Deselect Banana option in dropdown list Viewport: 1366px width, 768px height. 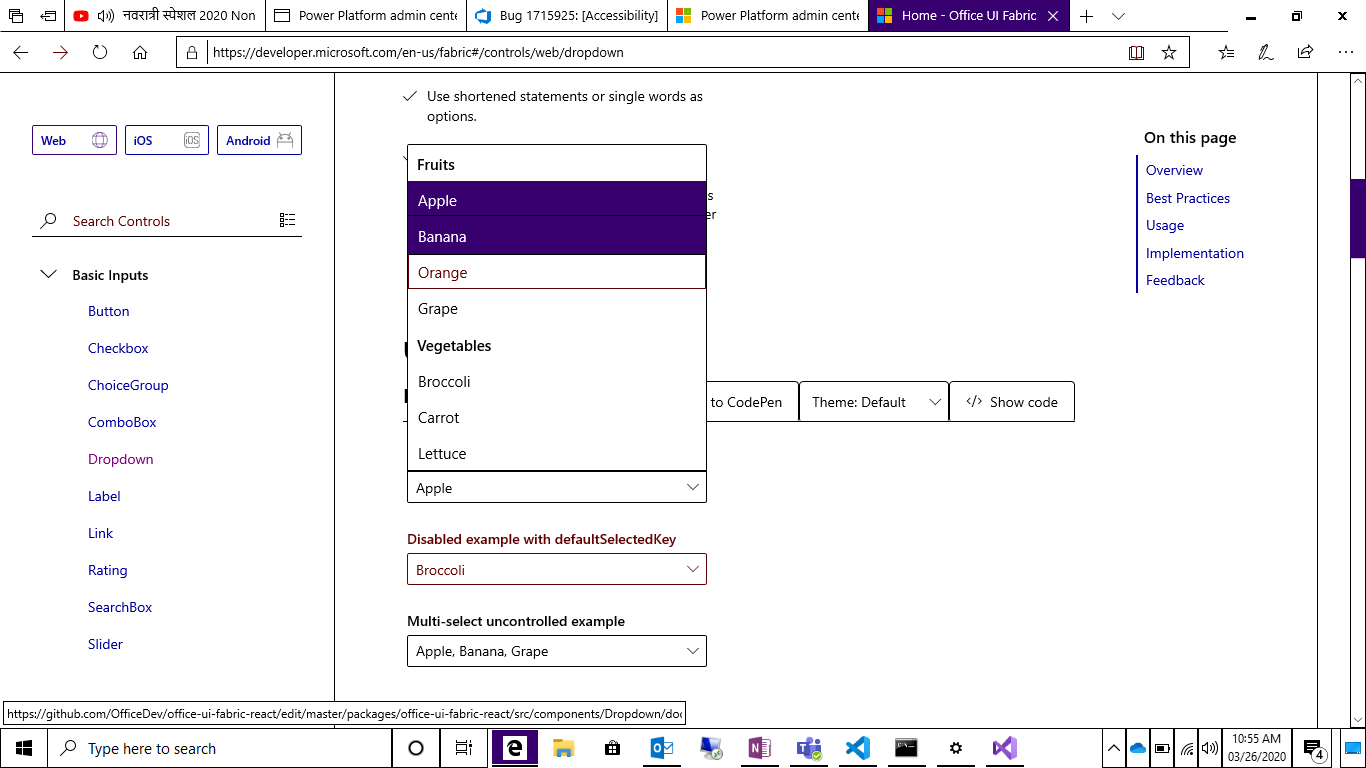click(557, 236)
